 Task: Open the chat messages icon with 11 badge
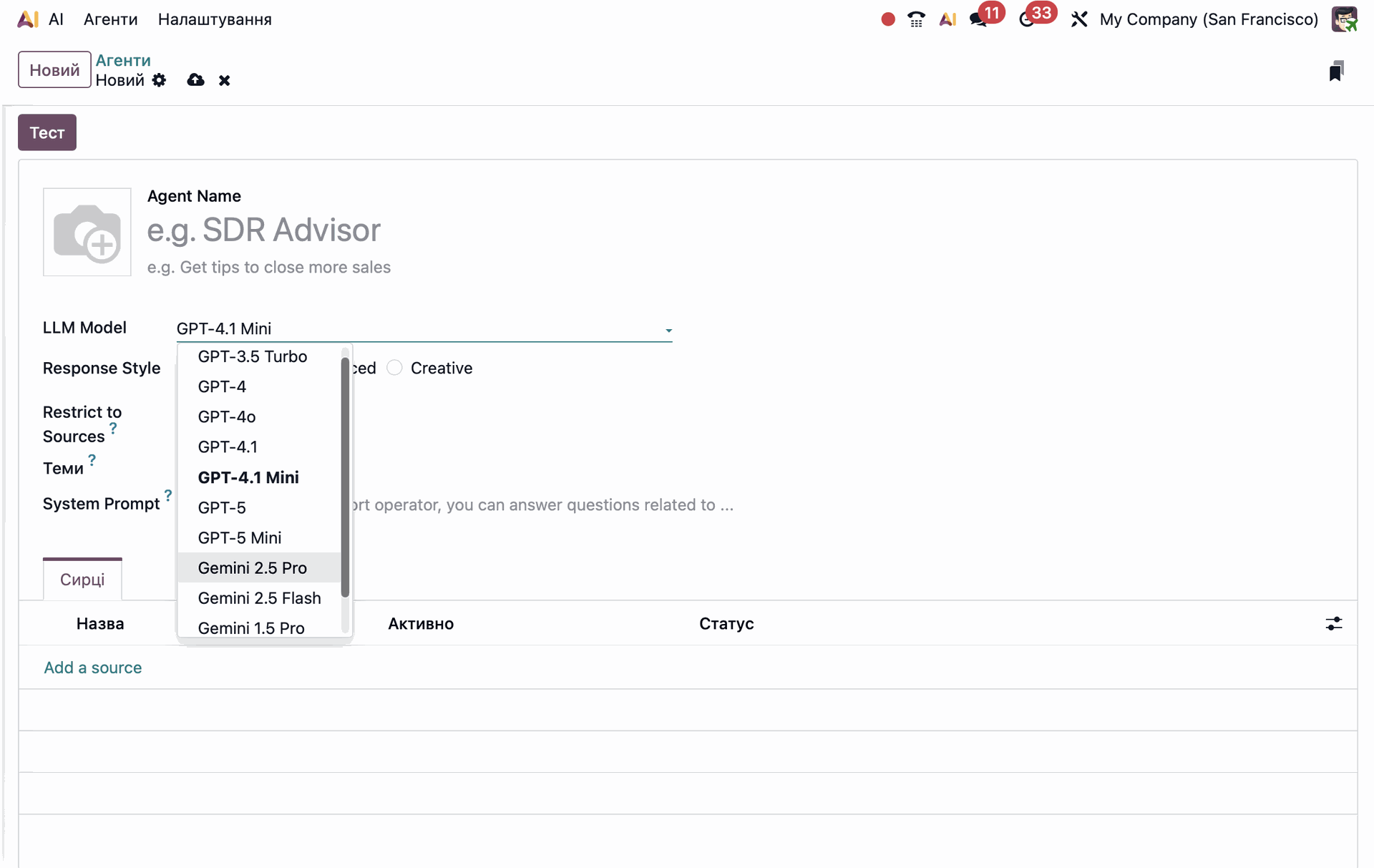tap(979, 19)
